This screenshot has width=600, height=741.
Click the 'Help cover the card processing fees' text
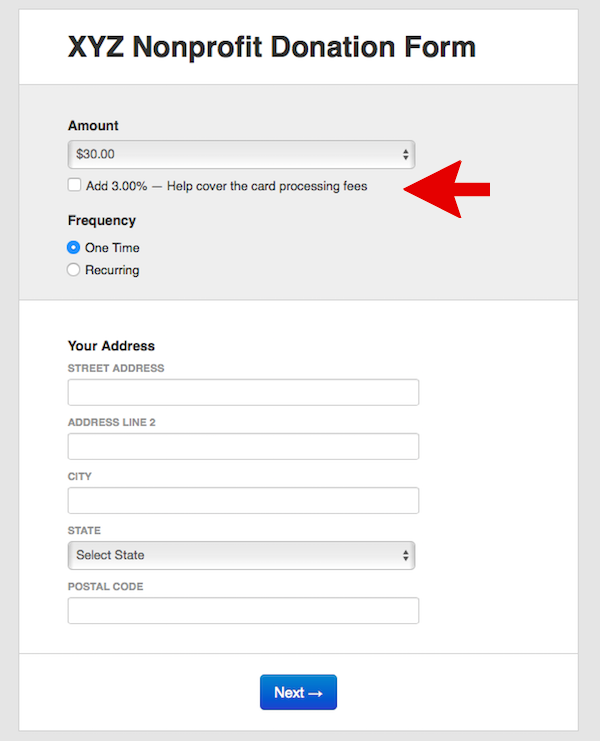pyautogui.click(x=267, y=186)
